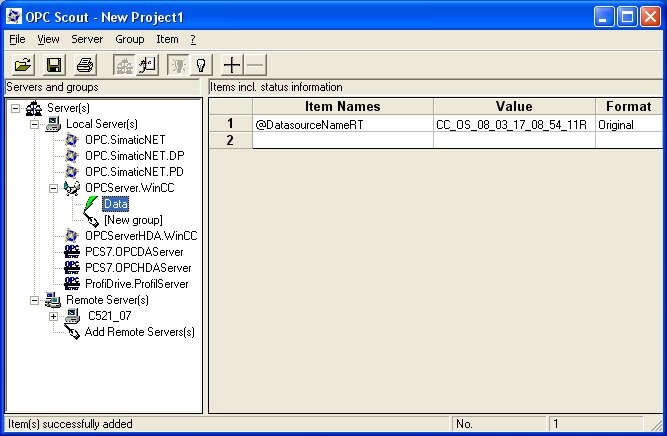Viewport: 667px width, 436px height.
Task: Select Local Server(s) tree label
Action: (102, 124)
